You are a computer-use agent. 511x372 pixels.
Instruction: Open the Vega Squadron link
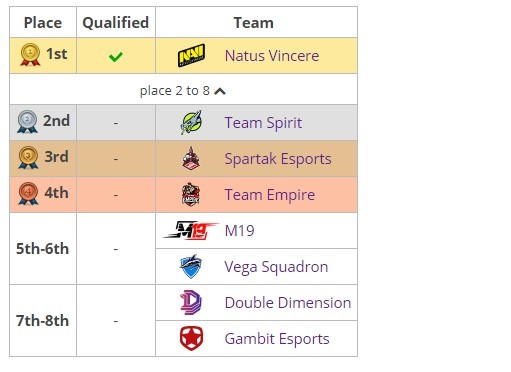(x=276, y=267)
